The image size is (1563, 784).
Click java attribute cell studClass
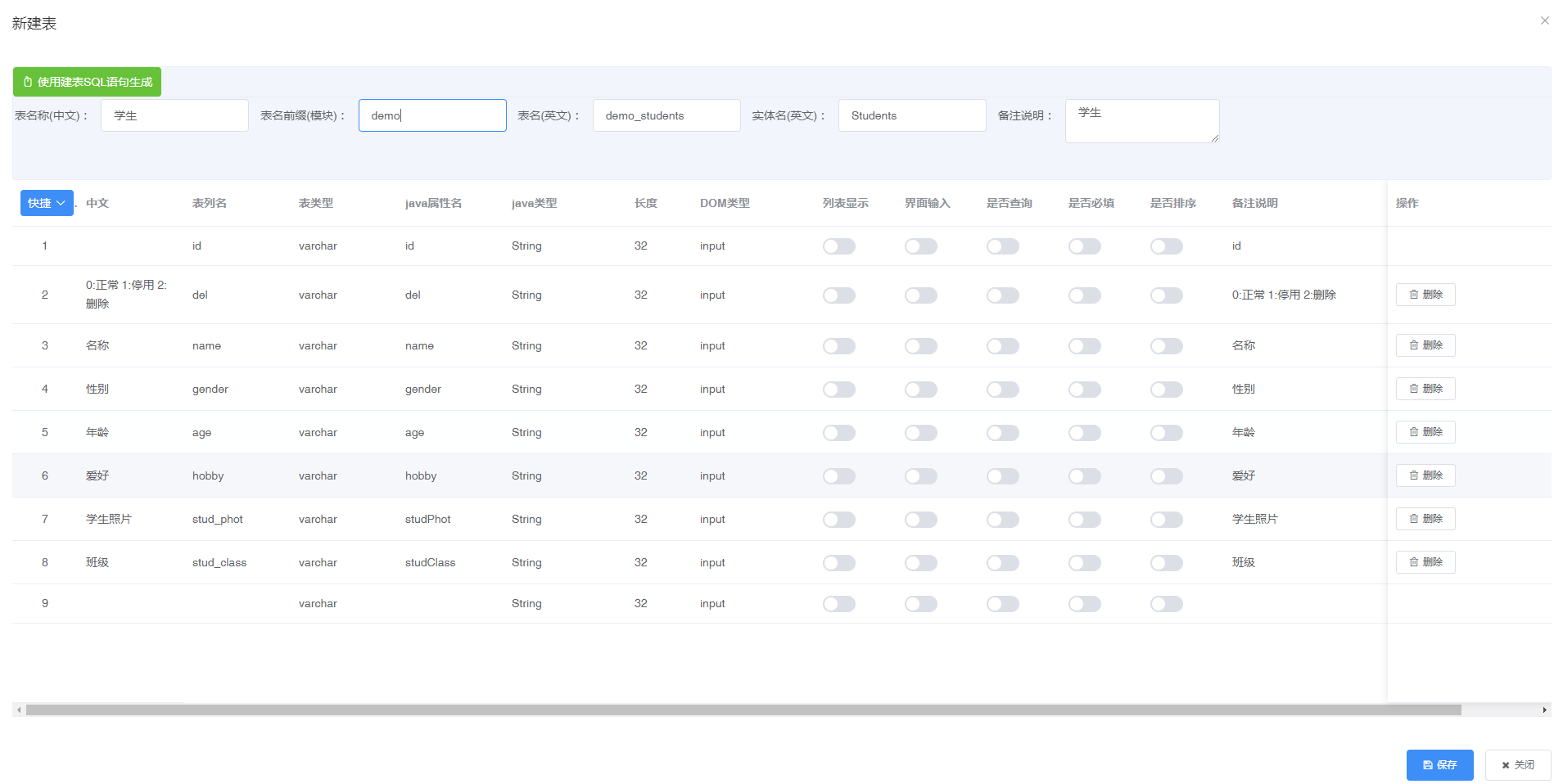[431, 562]
